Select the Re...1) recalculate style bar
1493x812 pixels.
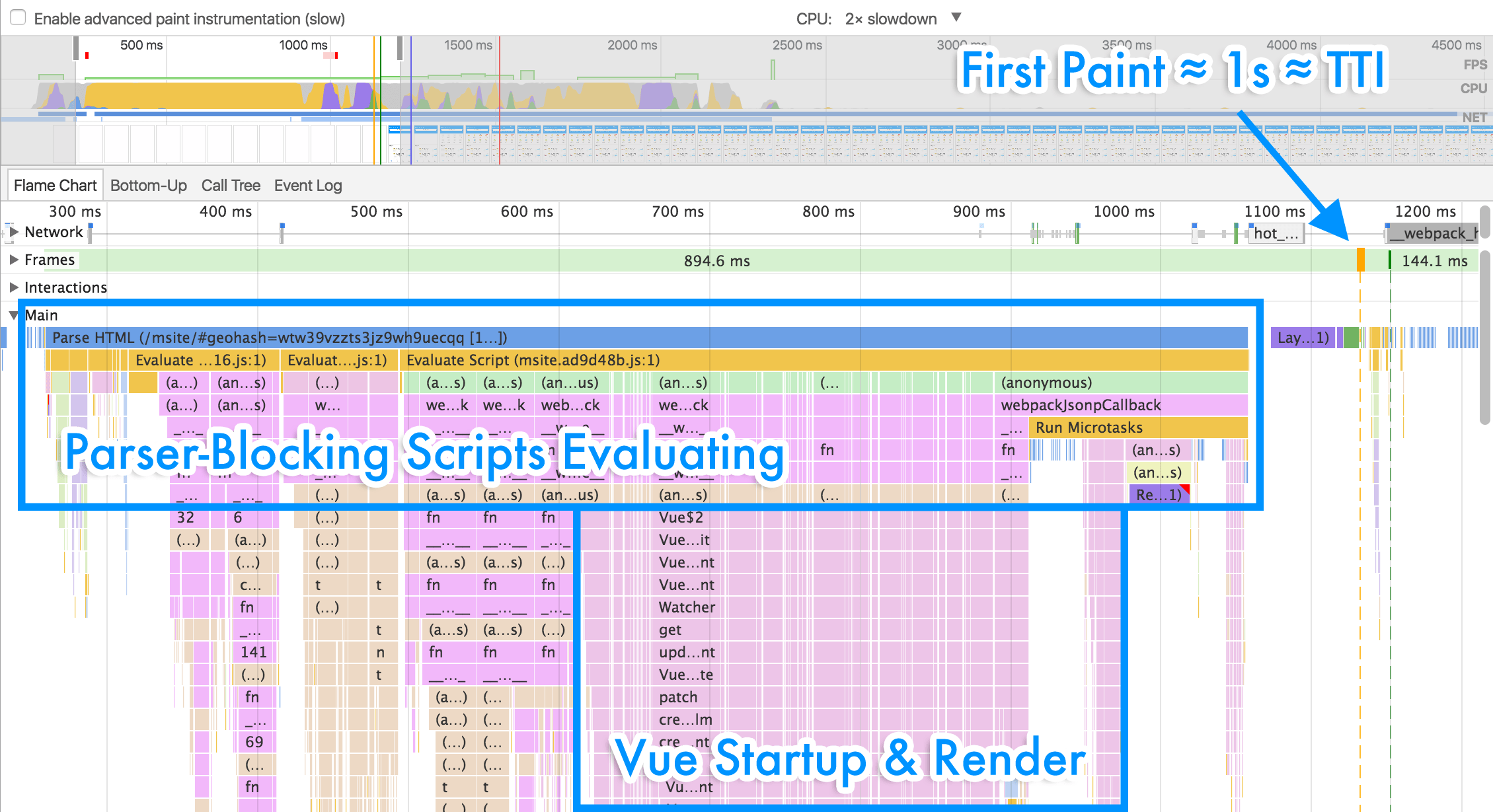click(1159, 495)
